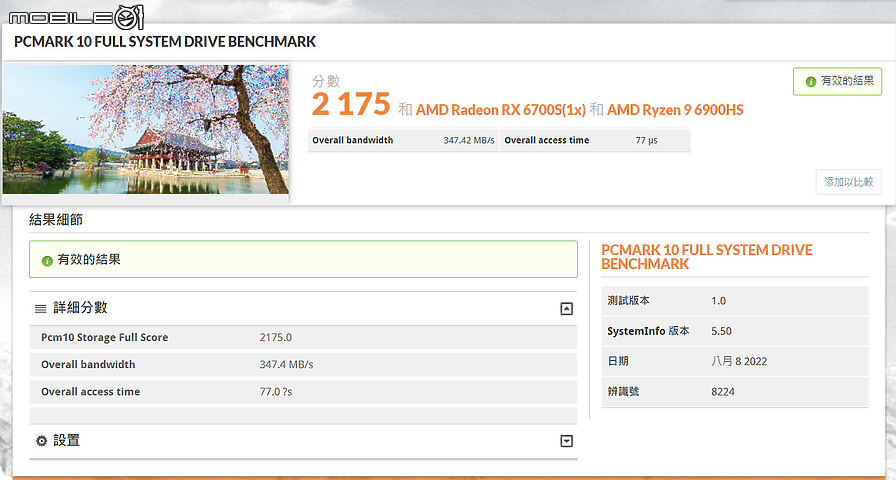Open the AMD Radeon RX 6700S(1x) link
Screen dimensions: 896x480
point(501,110)
